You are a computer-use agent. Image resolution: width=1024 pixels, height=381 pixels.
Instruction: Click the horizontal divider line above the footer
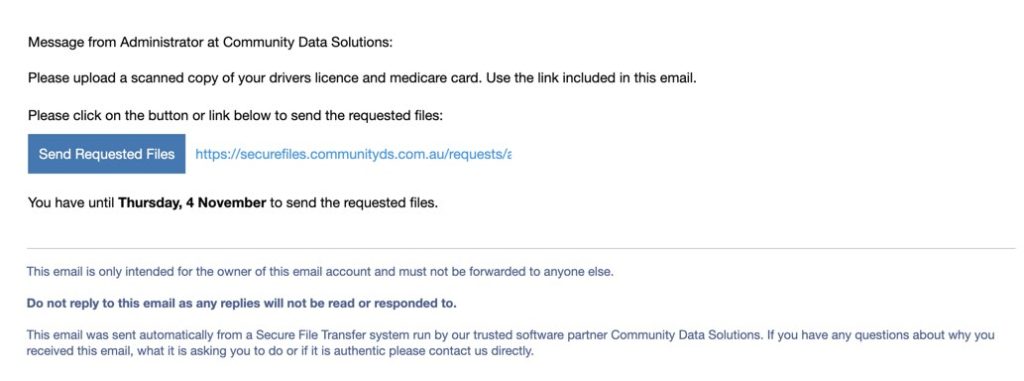pos(521,248)
